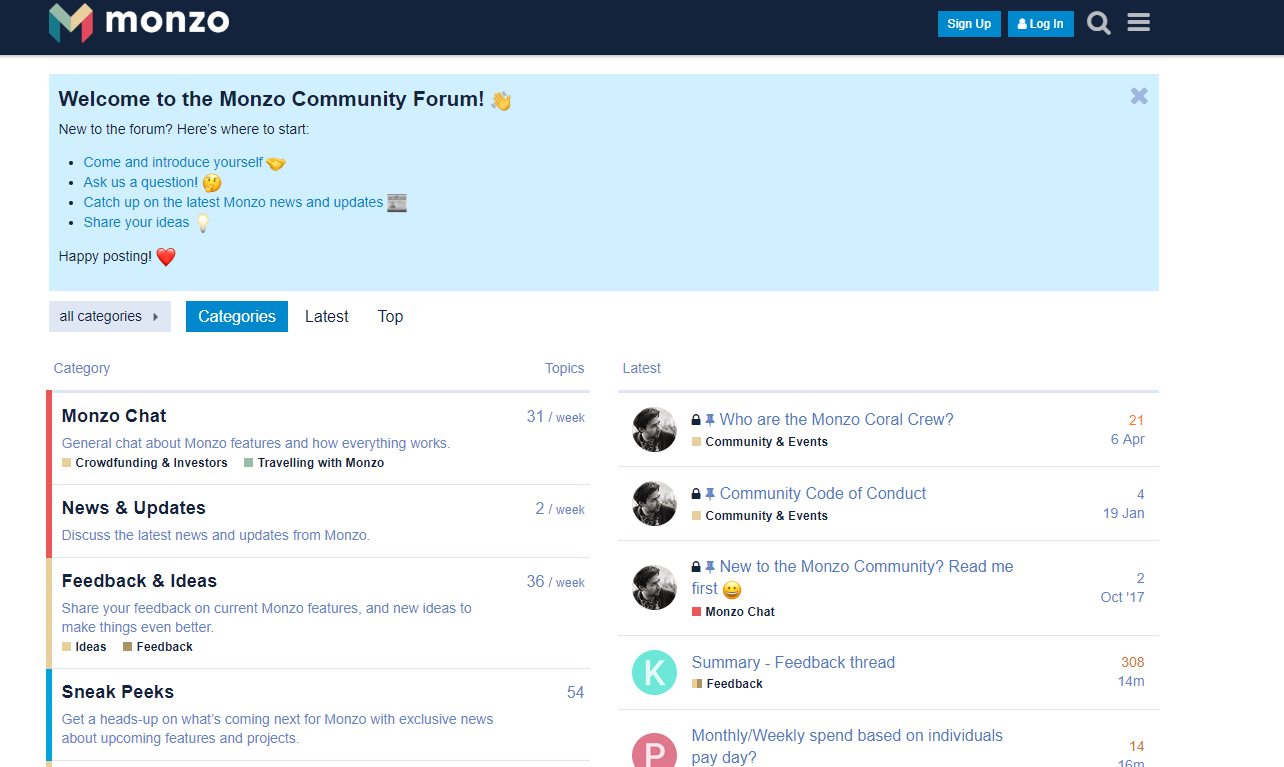Open 'Come and introduce yourself' link
Viewport: 1284px width, 767px height.
click(x=173, y=162)
